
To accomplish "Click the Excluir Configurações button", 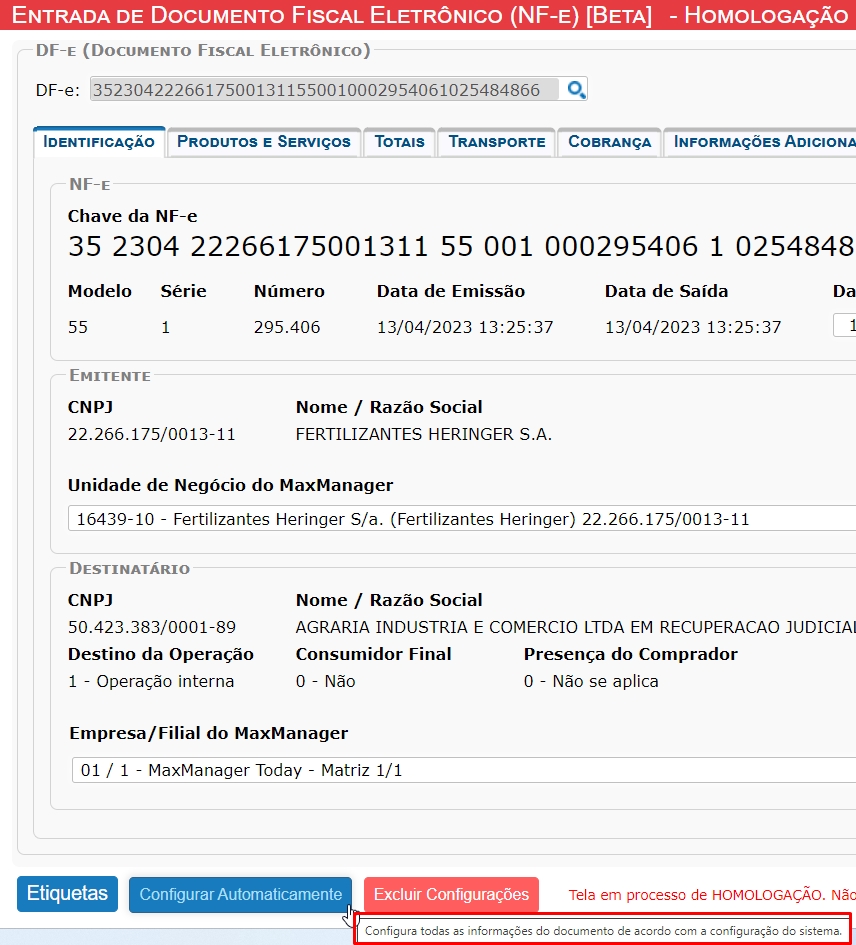I will (451, 894).
